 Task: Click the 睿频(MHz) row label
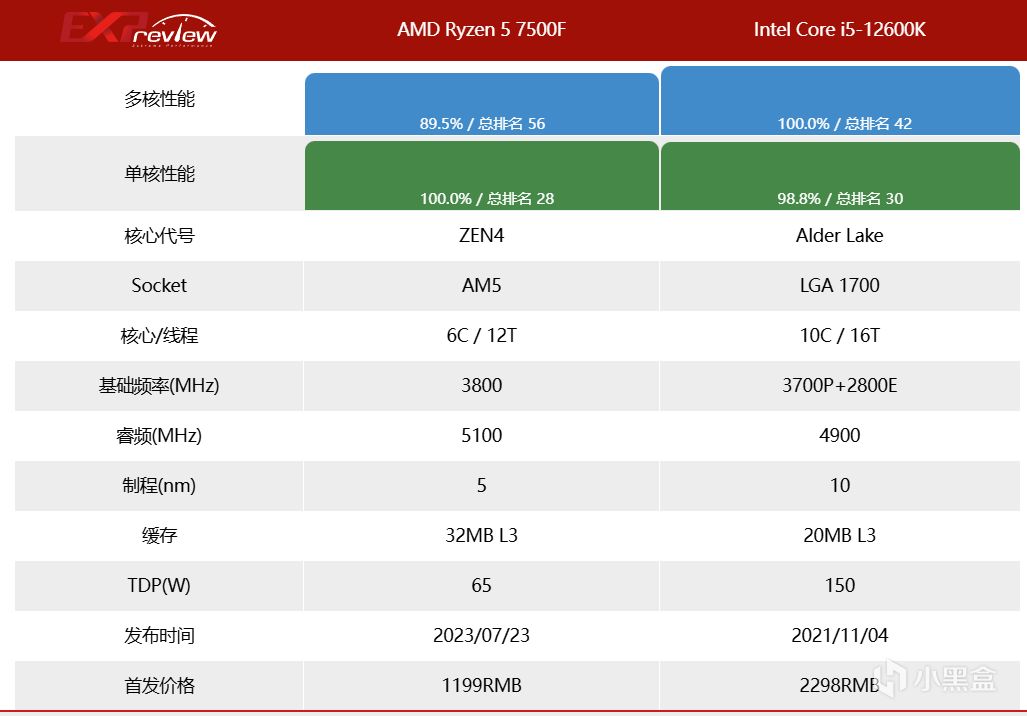coord(159,436)
